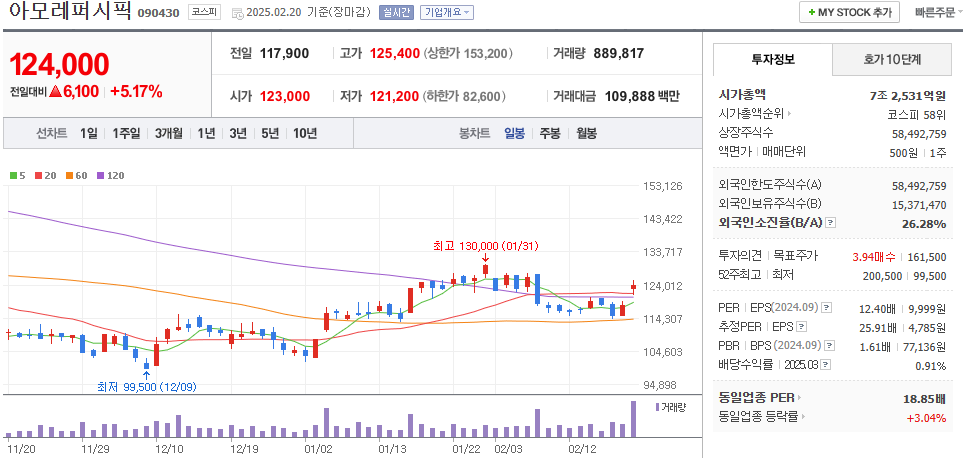Screen dimensions: 966x458
Task: Click the 아모레퍼시픽 stock name heading
Action: 70,11
